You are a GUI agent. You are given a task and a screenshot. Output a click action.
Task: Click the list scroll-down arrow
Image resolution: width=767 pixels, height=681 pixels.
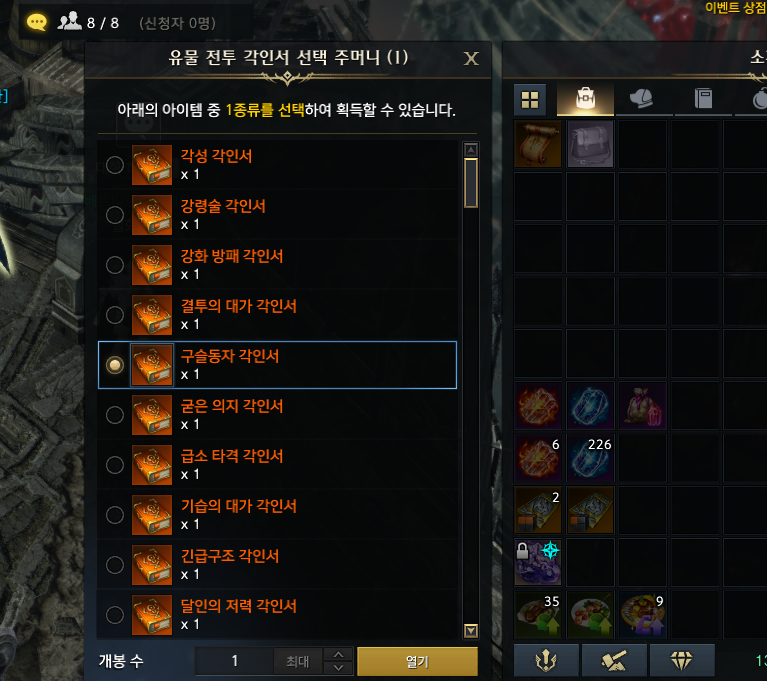pyautogui.click(x=471, y=631)
